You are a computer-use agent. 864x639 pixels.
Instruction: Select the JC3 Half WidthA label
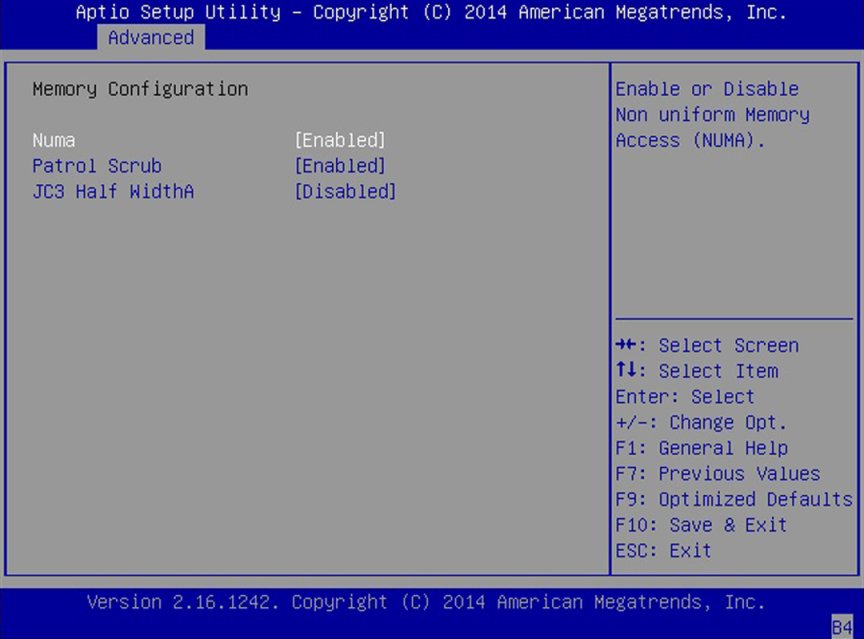pyautogui.click(x=113, y=191)
